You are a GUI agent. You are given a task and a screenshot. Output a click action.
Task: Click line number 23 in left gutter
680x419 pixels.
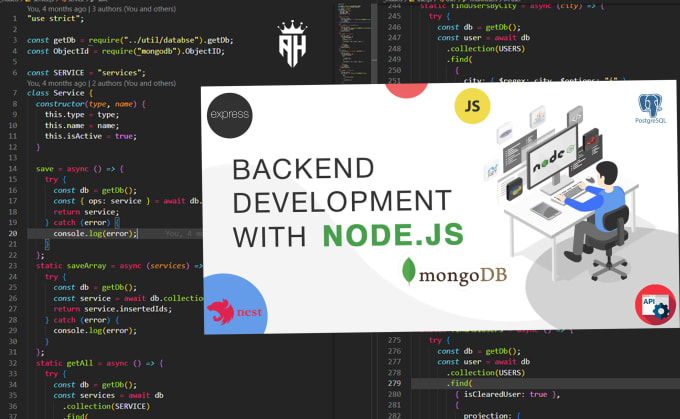[13, 266]
